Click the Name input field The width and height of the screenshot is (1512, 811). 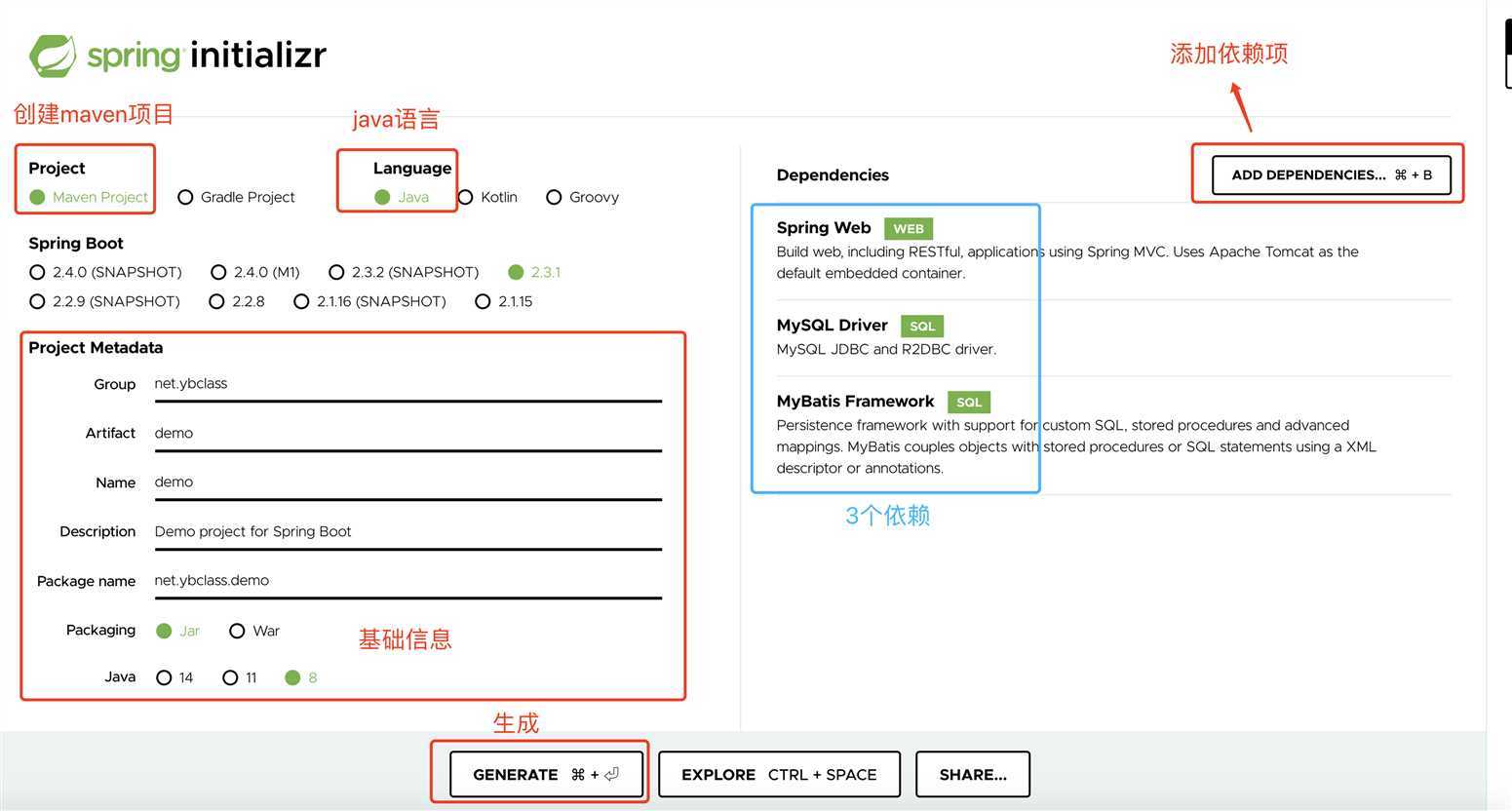point(407,483)
